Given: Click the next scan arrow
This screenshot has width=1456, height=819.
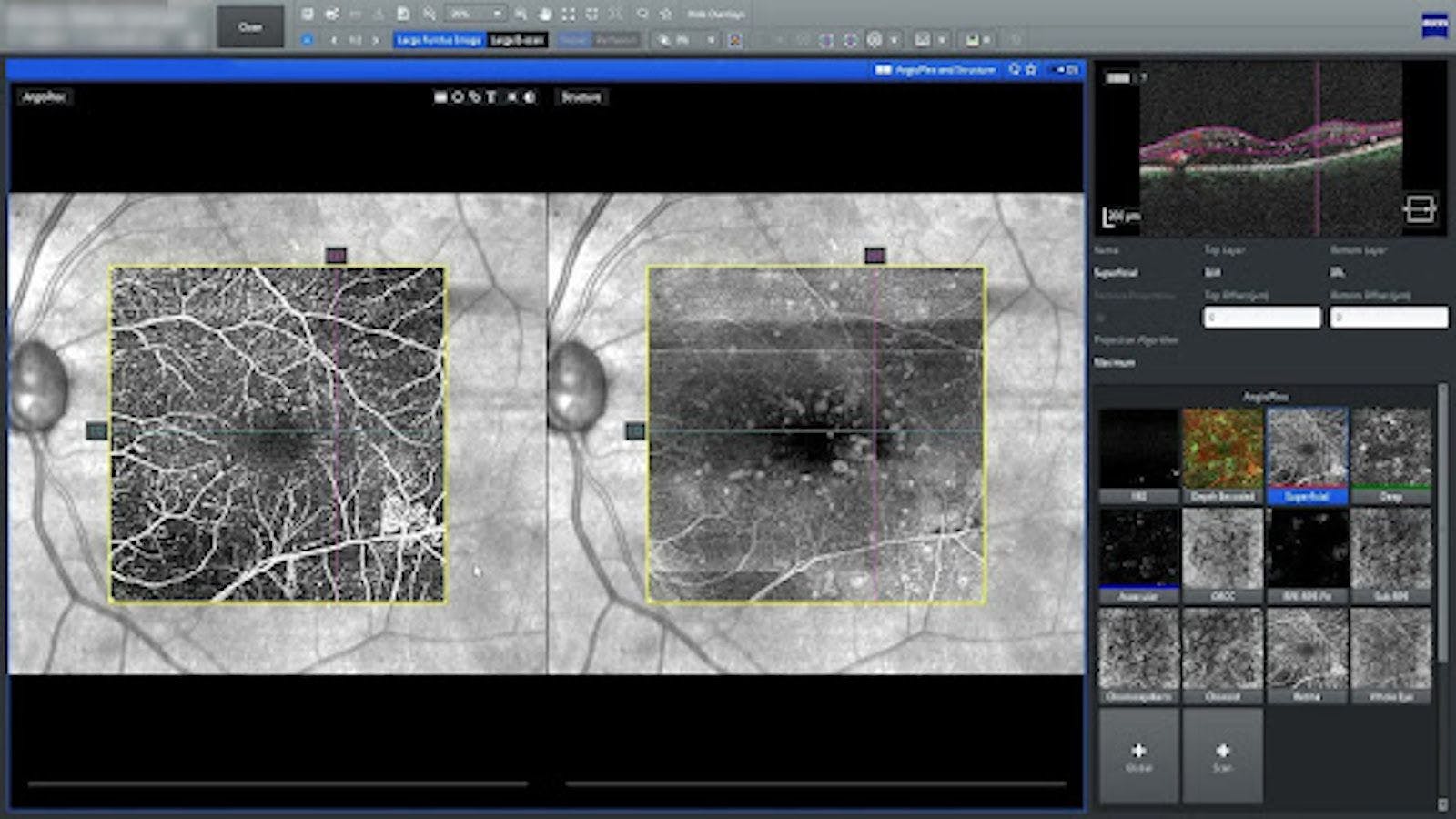Looking at the screenshot, I should [x=375, y=40].
